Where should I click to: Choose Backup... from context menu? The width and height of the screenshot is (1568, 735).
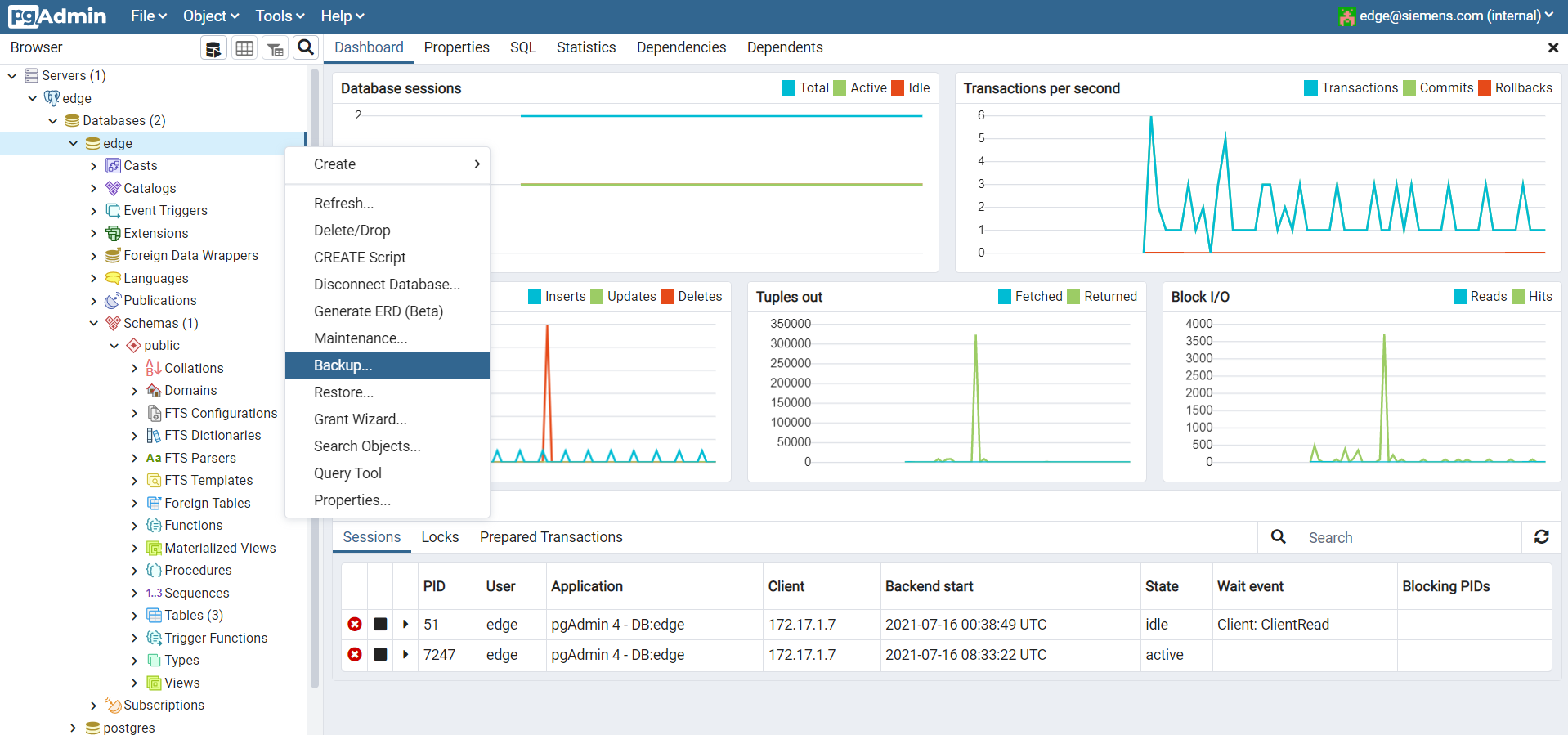coord(388,365)
